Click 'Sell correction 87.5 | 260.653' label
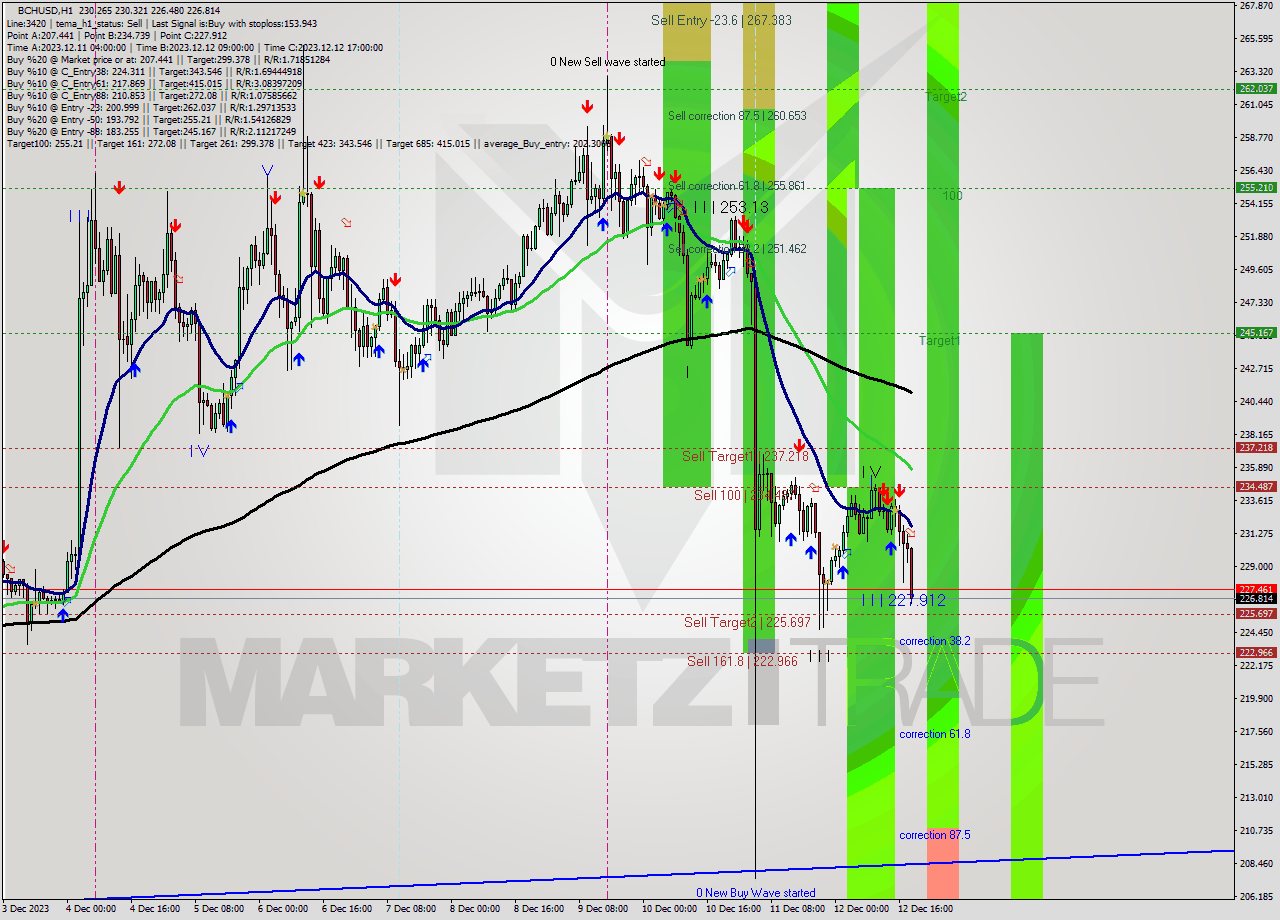 pyautogui.click(x=737, y=116)
